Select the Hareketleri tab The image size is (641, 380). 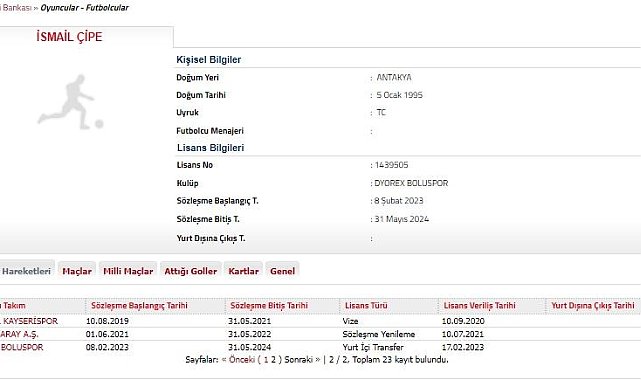(26, 271)
